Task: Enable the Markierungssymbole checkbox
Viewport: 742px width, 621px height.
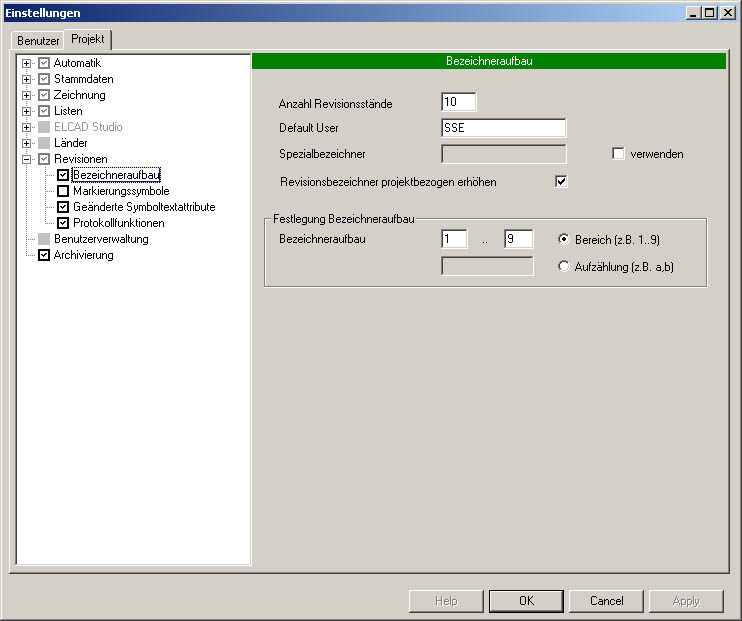Action: pyautogui.click(x=63, y=191)
